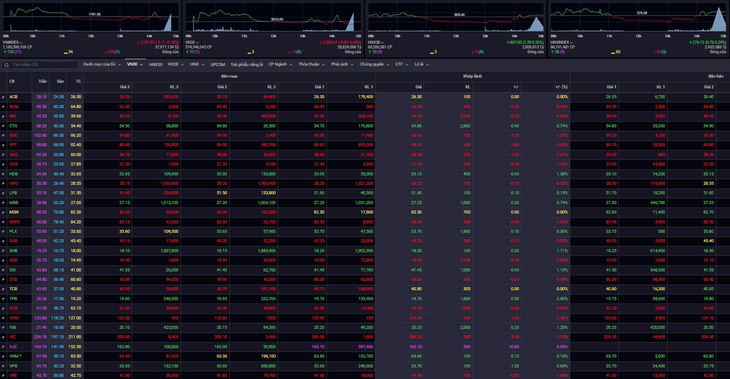
Task: Select the VJC ticker symbol
Action: pyautogui.click(x=13, y=346)
